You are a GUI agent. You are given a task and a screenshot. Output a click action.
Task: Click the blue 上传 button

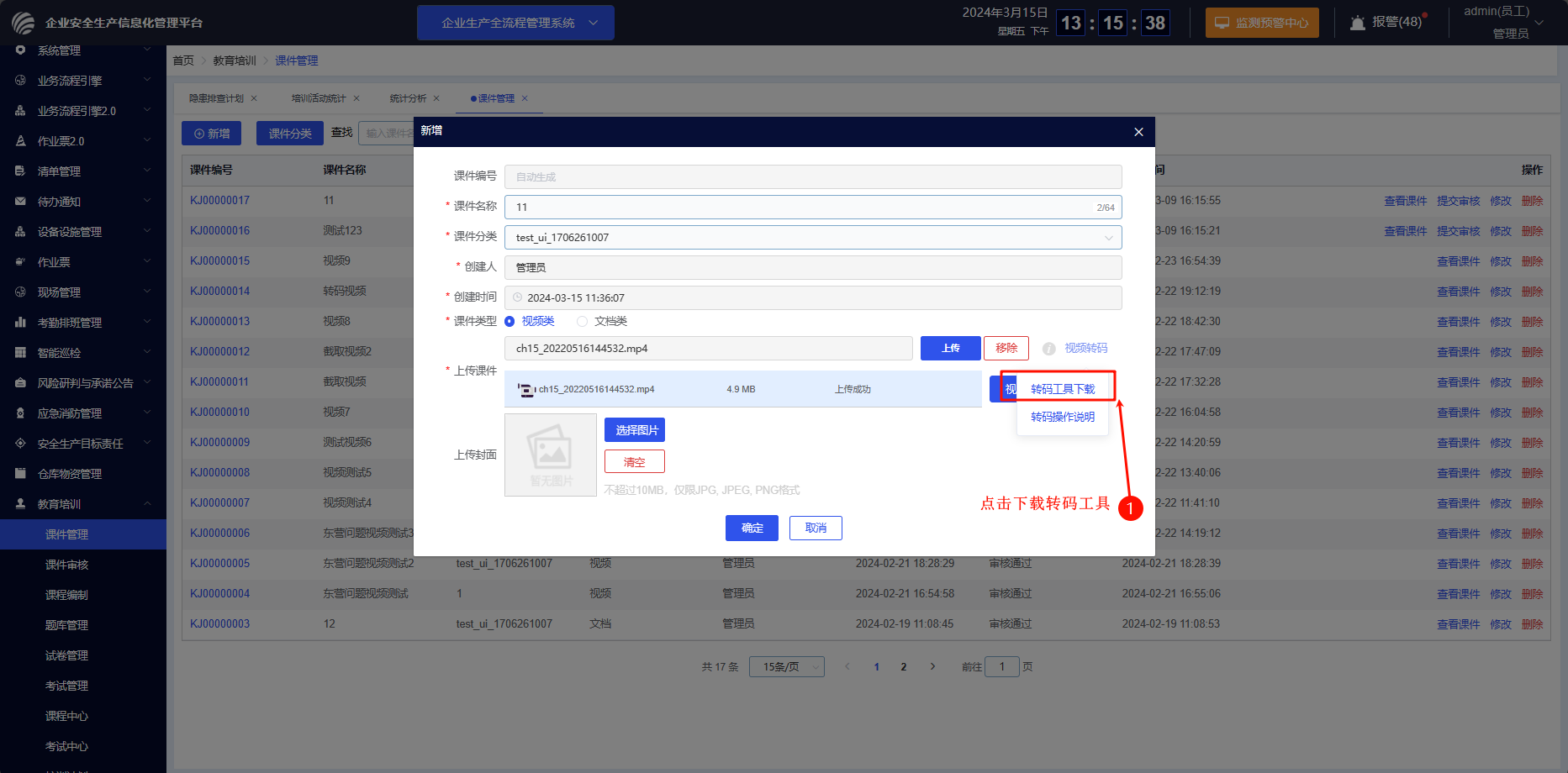[951, 348]
